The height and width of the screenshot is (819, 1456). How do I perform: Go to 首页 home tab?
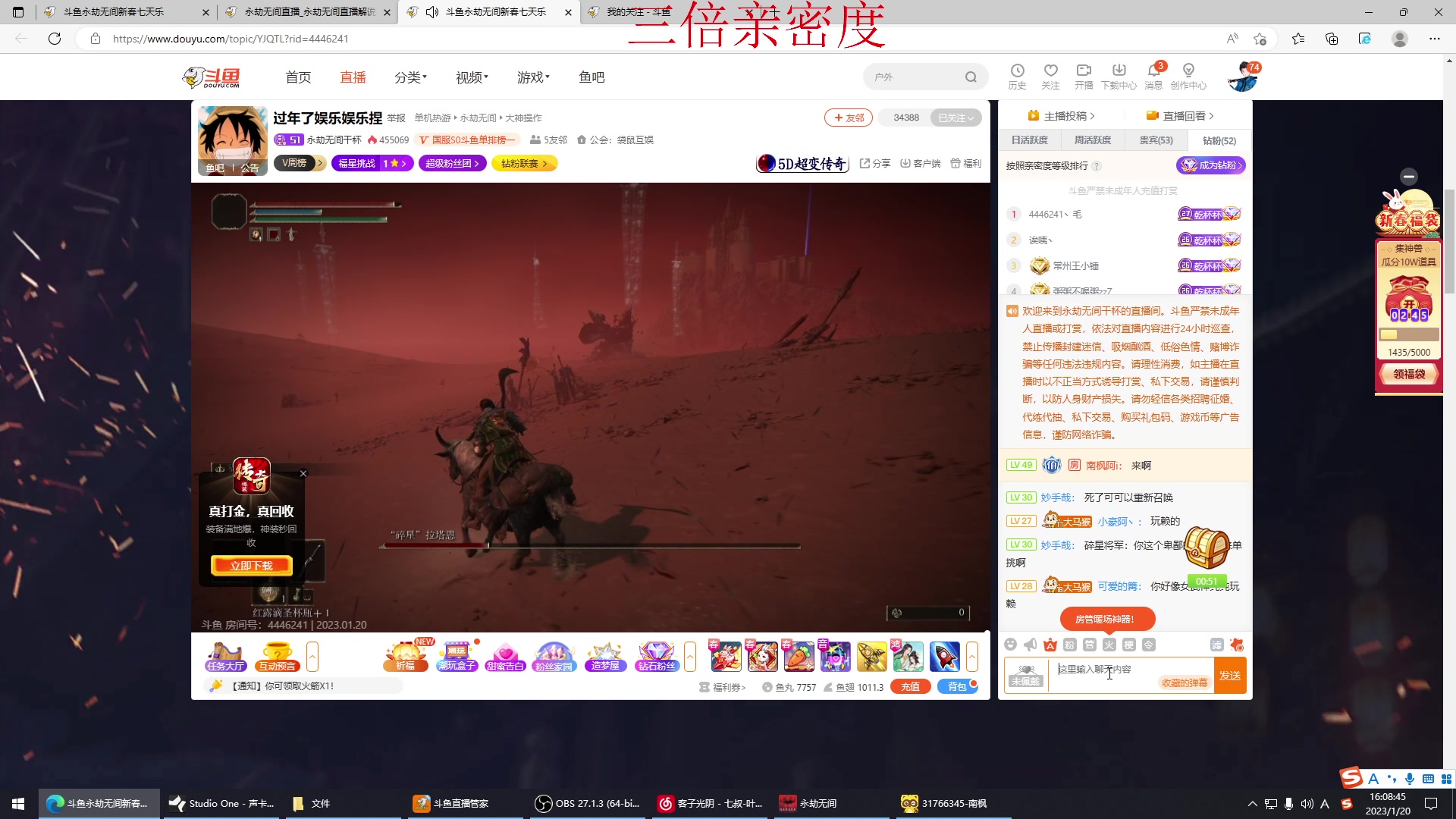298,77
